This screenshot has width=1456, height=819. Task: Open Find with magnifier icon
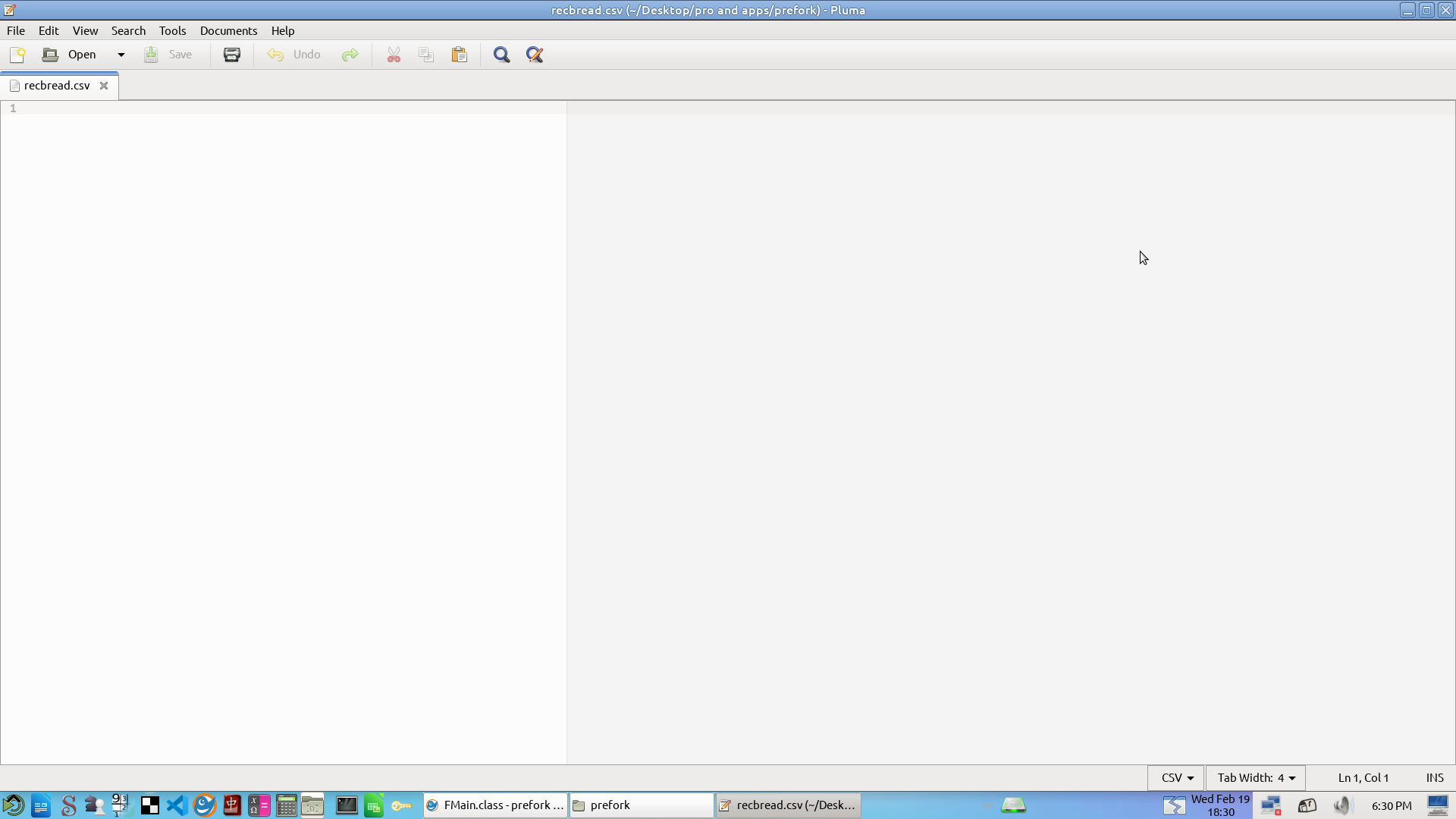click(501, 55)
